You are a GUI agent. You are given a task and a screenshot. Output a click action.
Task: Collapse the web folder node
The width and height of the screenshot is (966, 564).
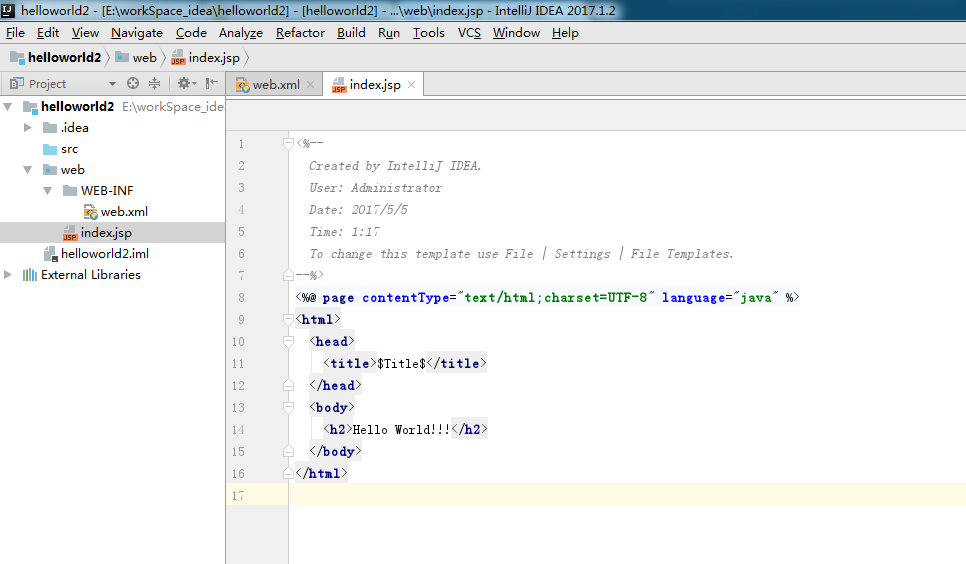[x=27, y=170]
